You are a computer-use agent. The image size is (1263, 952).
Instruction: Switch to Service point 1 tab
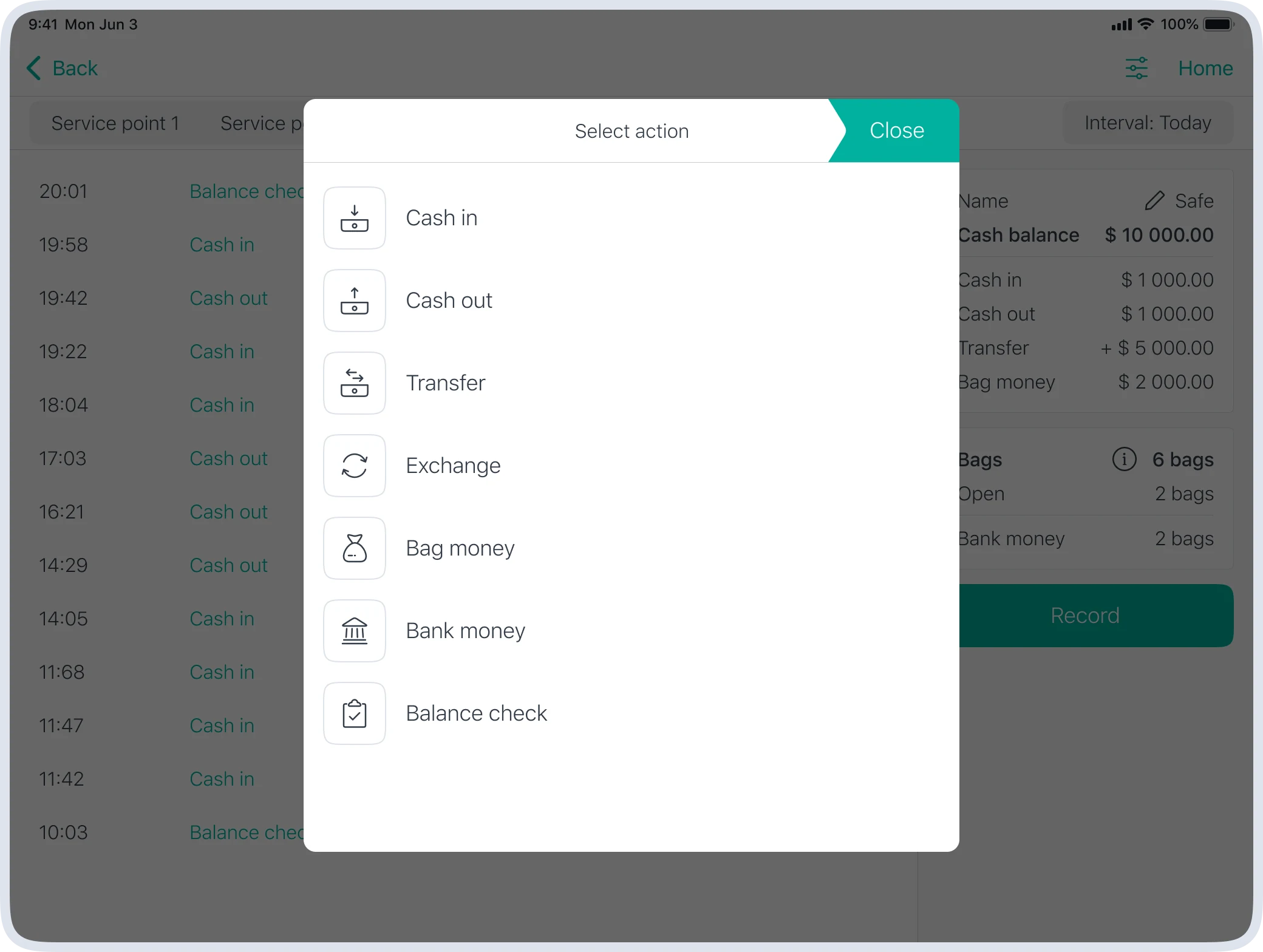pyautogui.click(x=115, y=123)
